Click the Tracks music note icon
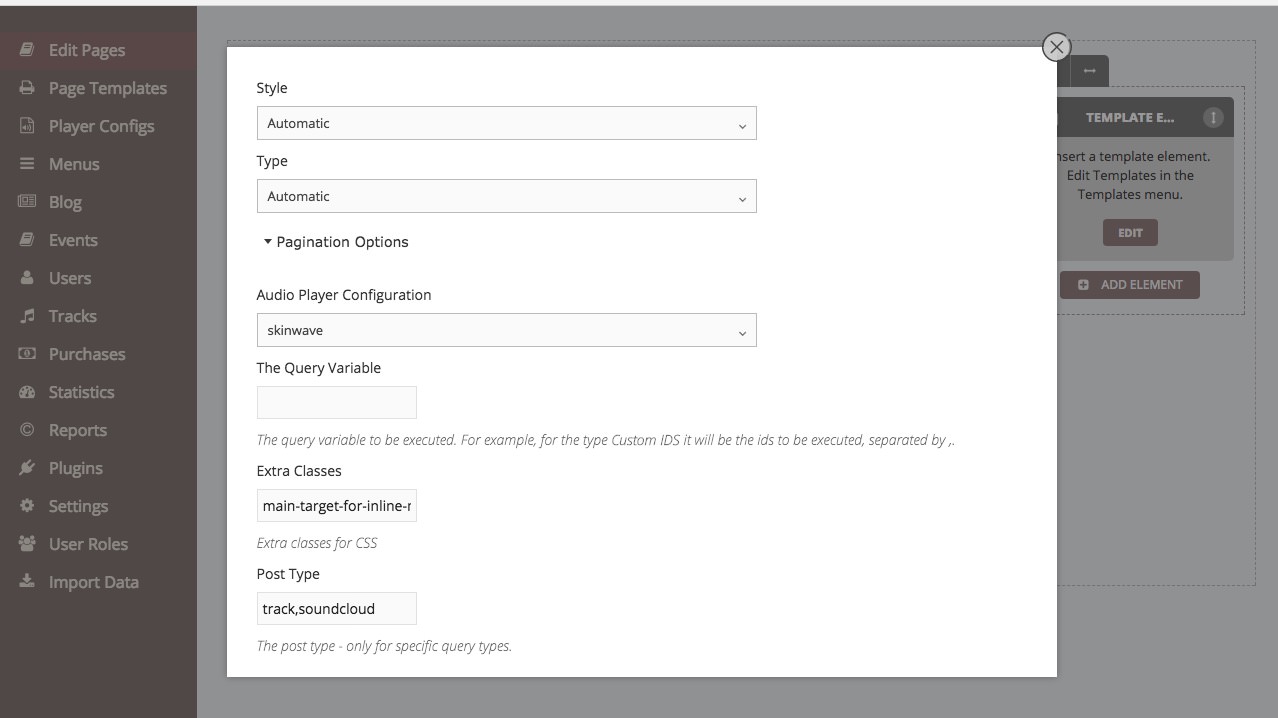1278x718 pixels. click(27, 316)
